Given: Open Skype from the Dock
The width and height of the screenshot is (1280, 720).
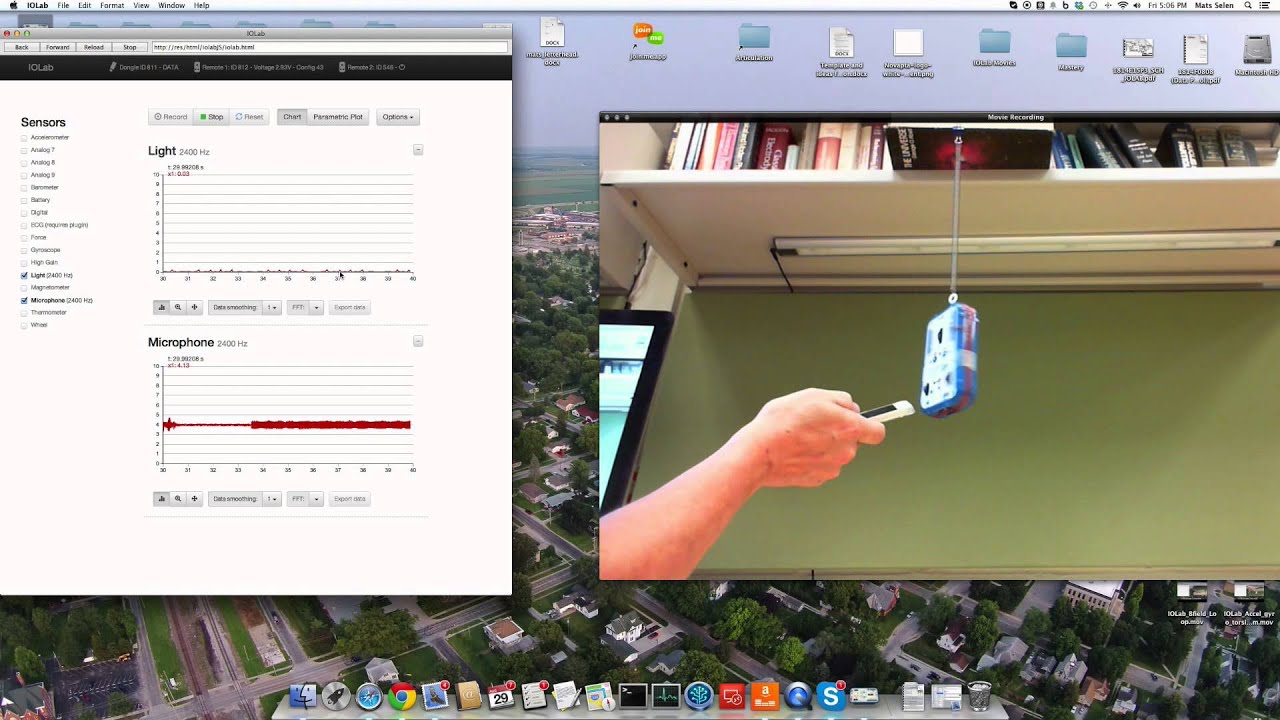Looking at the screenshot, I should (x=831, y=696).
